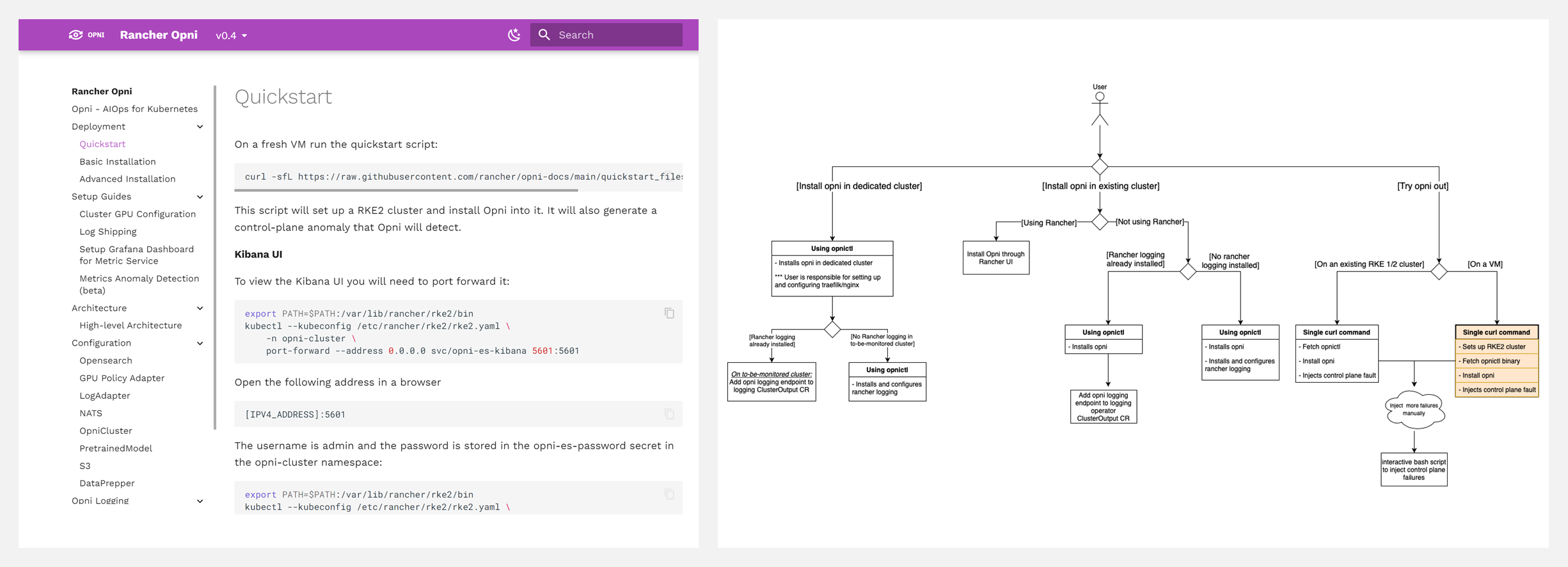1568x567 pixels.
Task: Click diamond below dedicated cluster opnictl box
Action: [x=832, y=330]
